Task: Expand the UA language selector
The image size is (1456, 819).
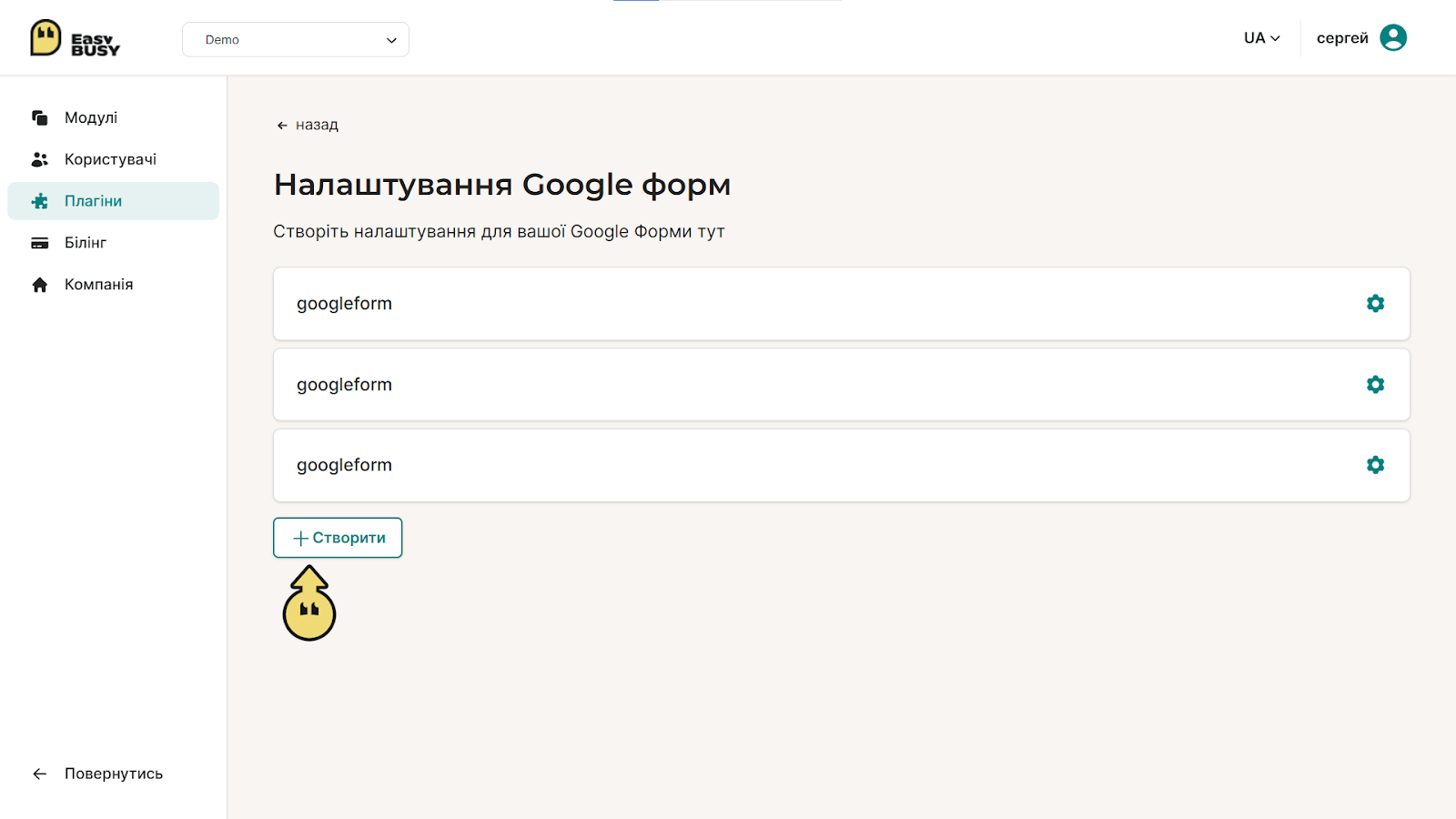Action: point(1262,38)
